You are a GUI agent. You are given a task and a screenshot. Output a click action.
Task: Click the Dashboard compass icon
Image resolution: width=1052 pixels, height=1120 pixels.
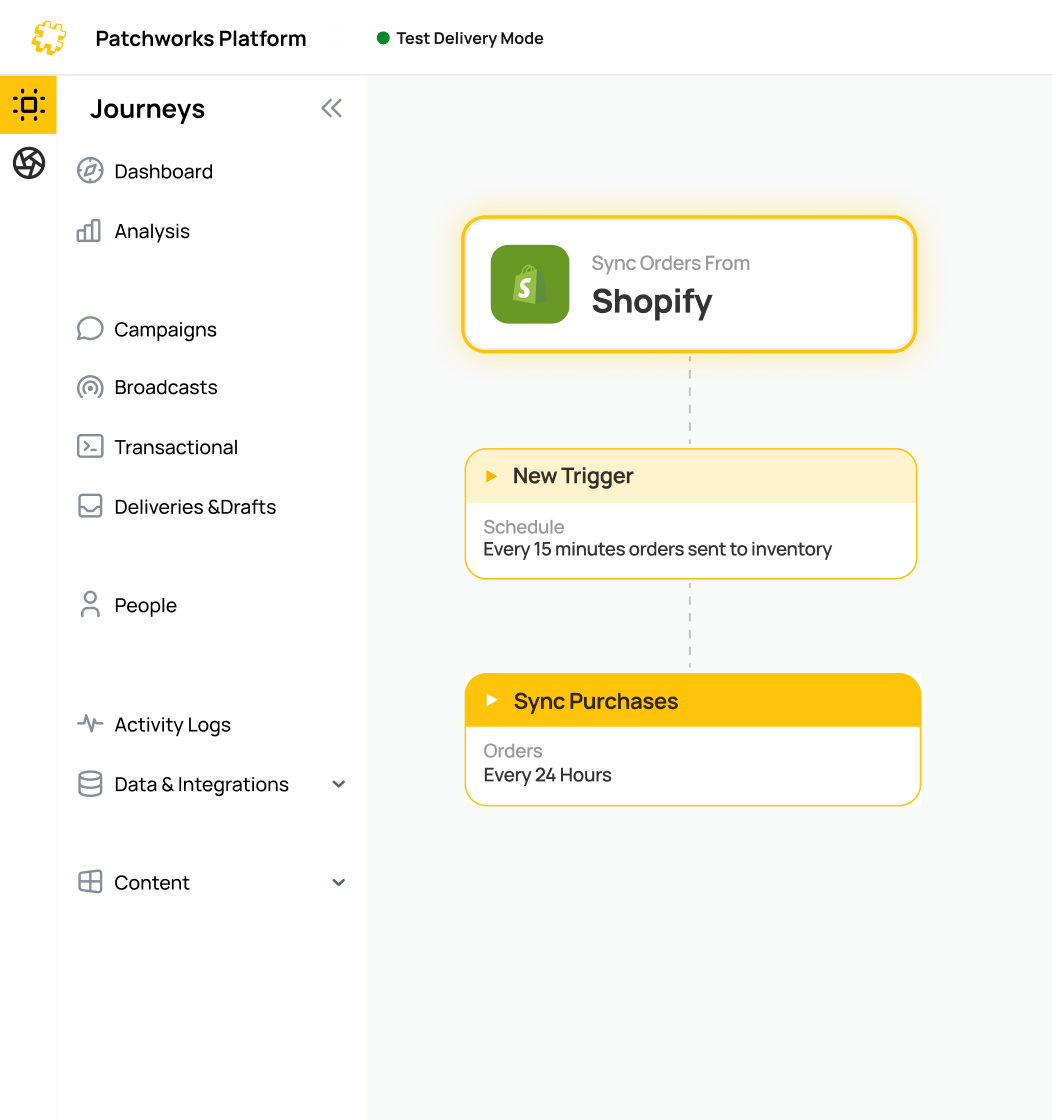[x=90, y=171]
